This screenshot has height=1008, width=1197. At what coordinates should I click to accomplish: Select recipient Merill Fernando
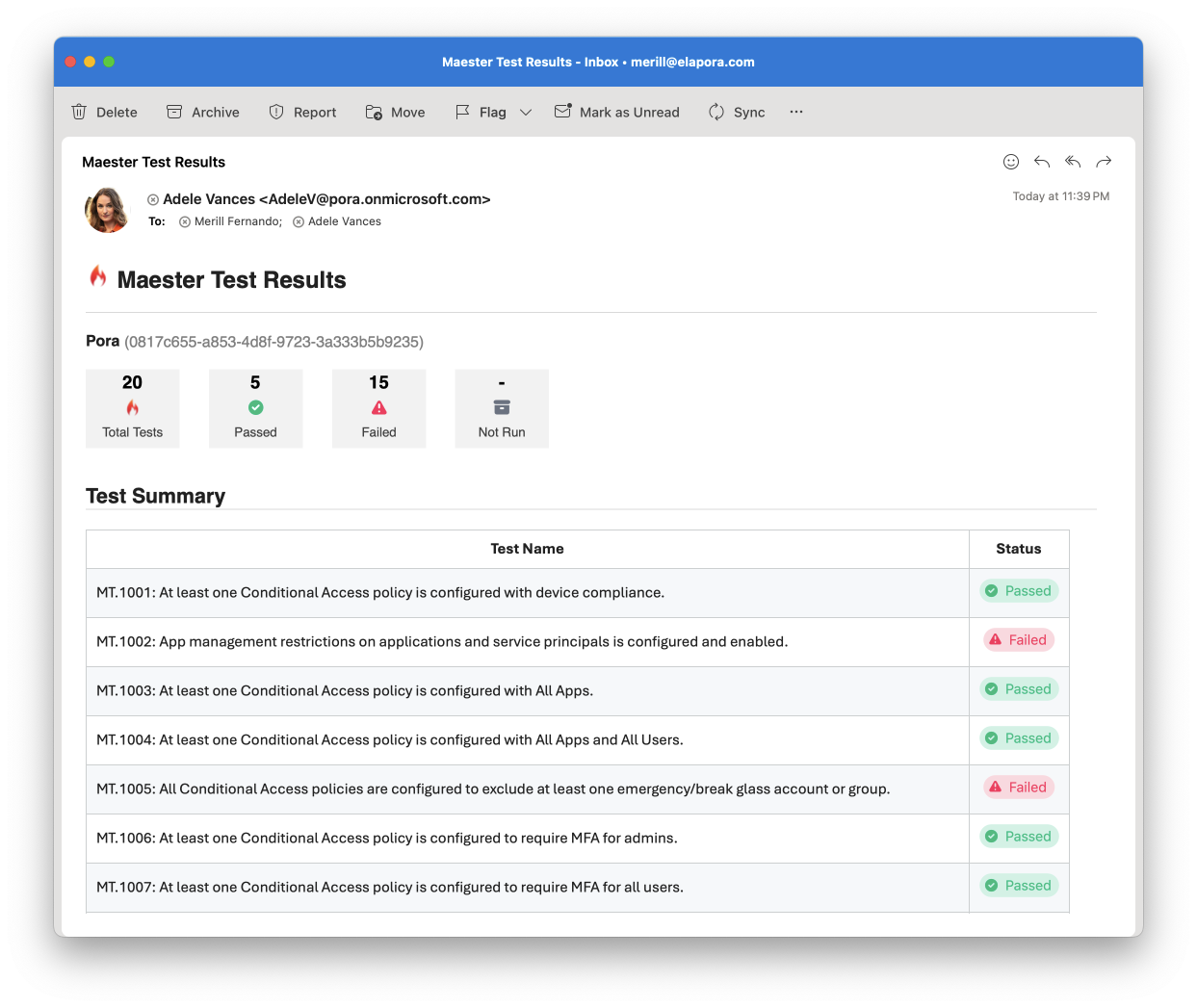[x=237, y=221]
